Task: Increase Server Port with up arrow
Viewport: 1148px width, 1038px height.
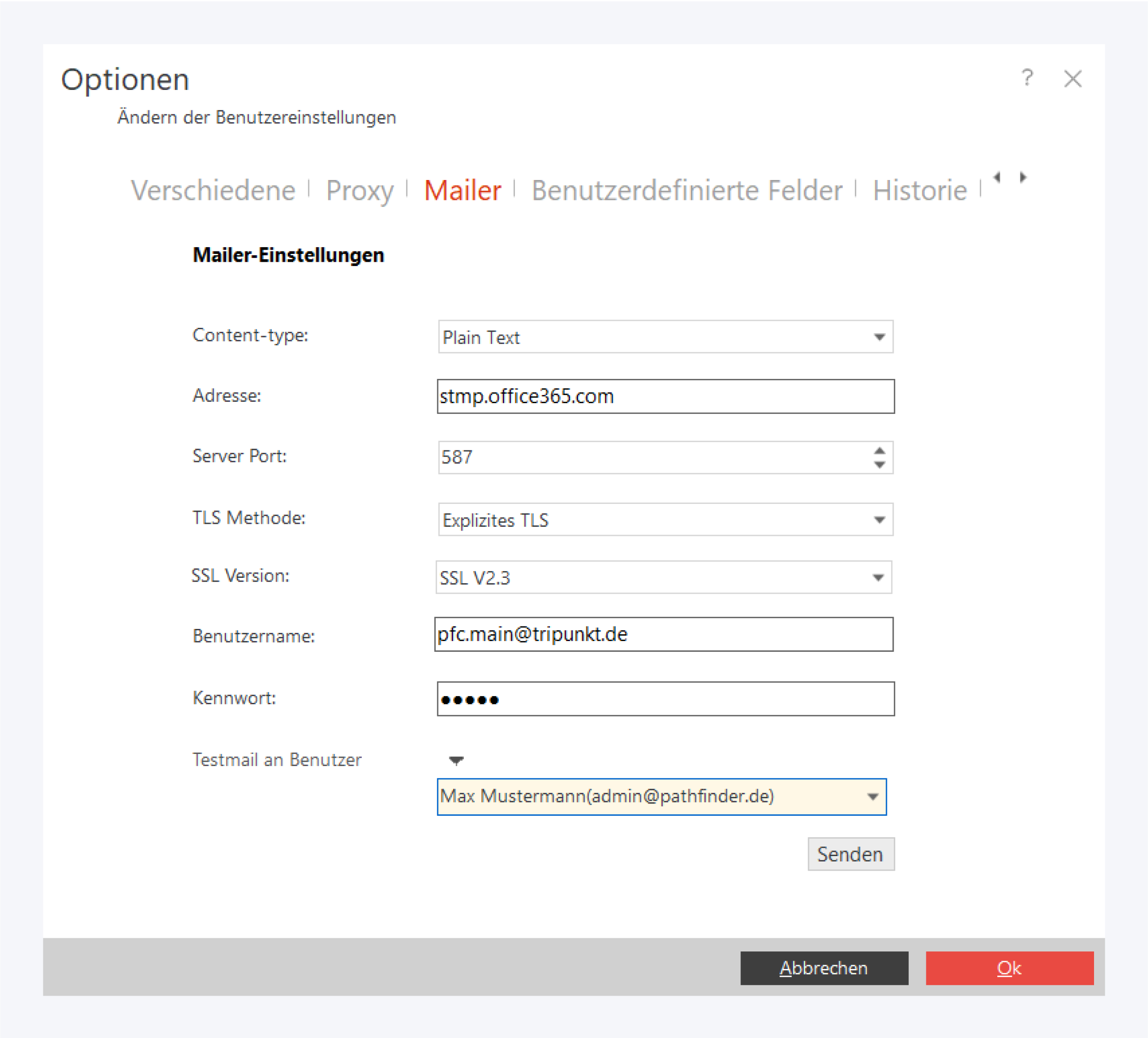Action: [879, 450]
